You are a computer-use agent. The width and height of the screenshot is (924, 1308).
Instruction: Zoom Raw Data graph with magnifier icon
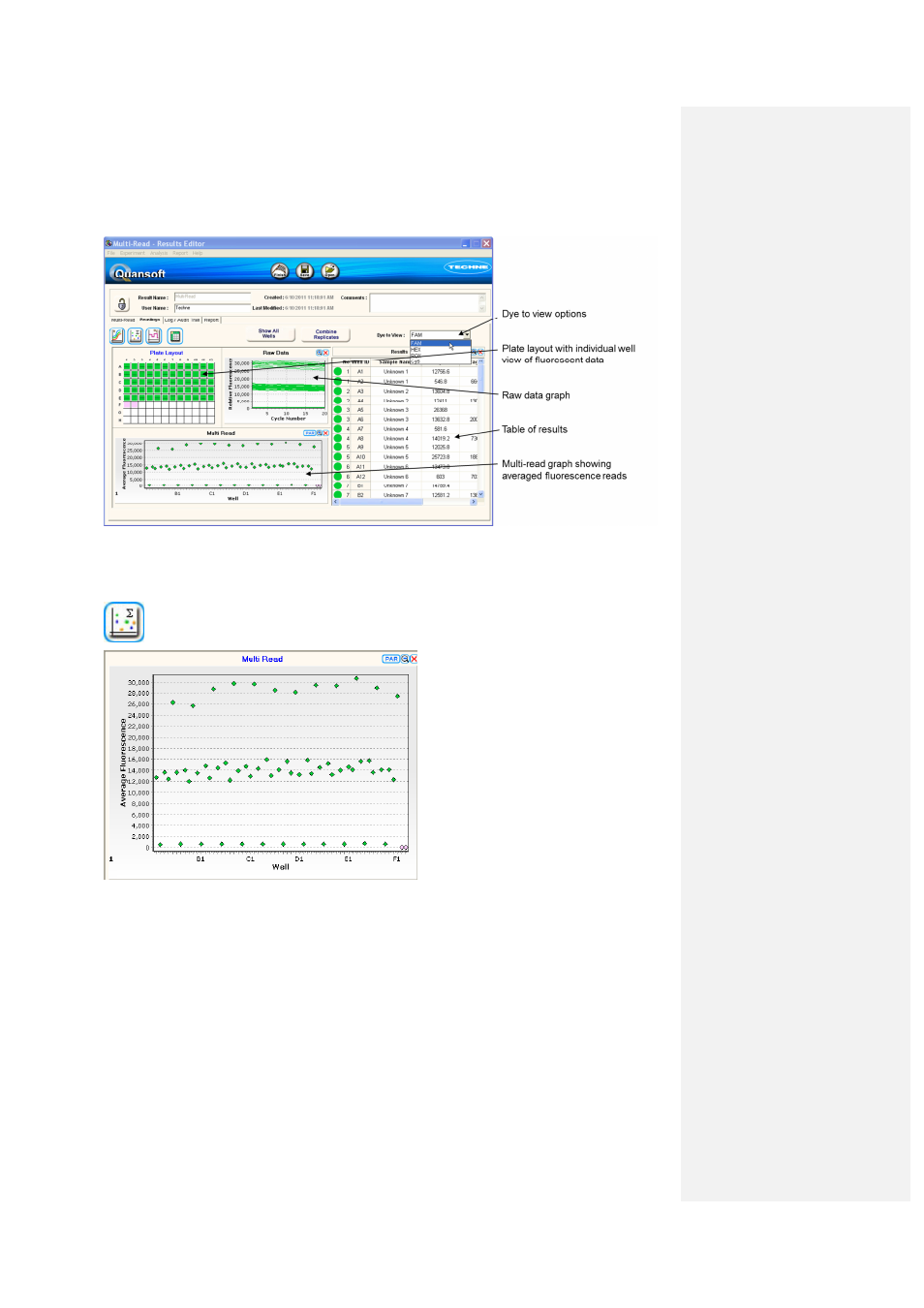coord(320,353)
